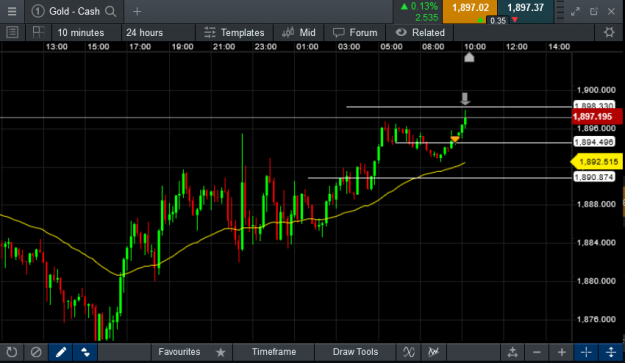This screenshot has width=625, height=363.
Task: Toggle the crosshair cursor button
Action: (x=586, y=352)
